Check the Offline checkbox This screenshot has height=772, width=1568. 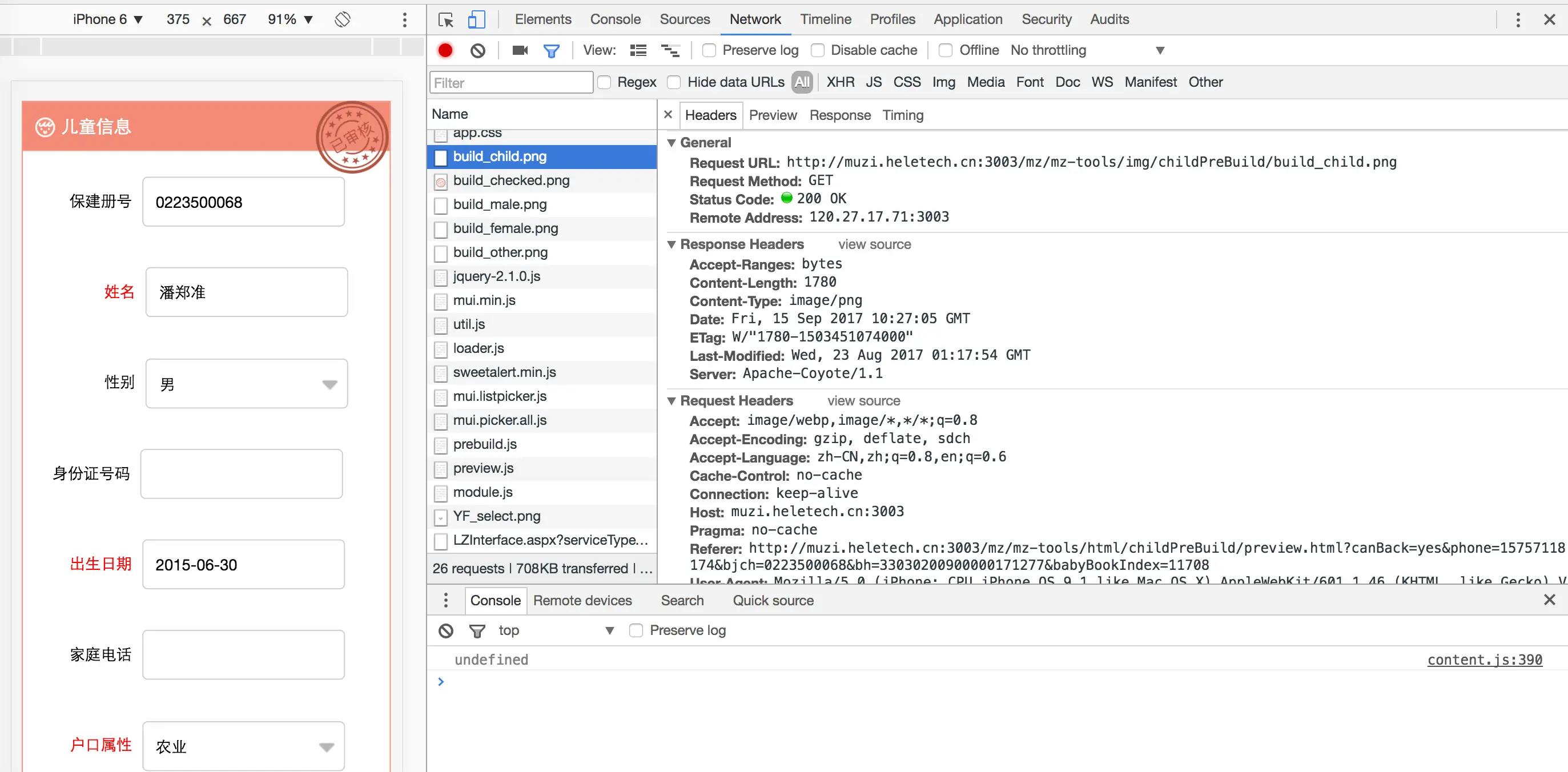tap(945, 50)
